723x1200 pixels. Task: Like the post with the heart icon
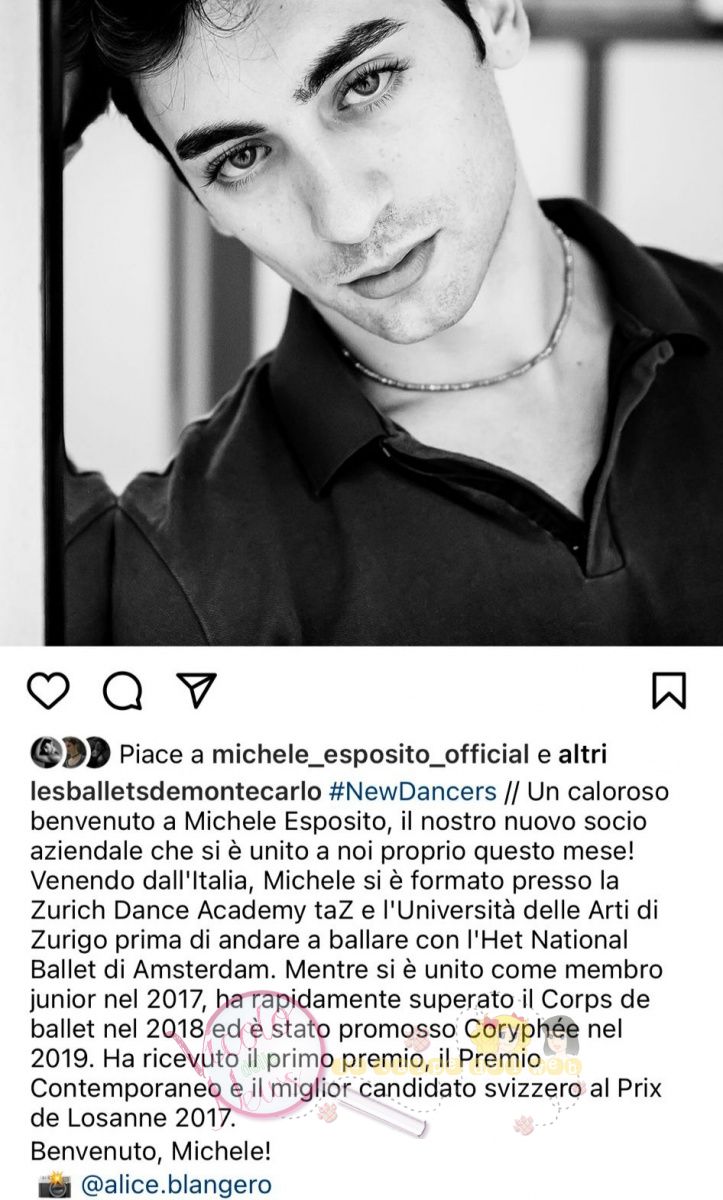tap(48, 690)
